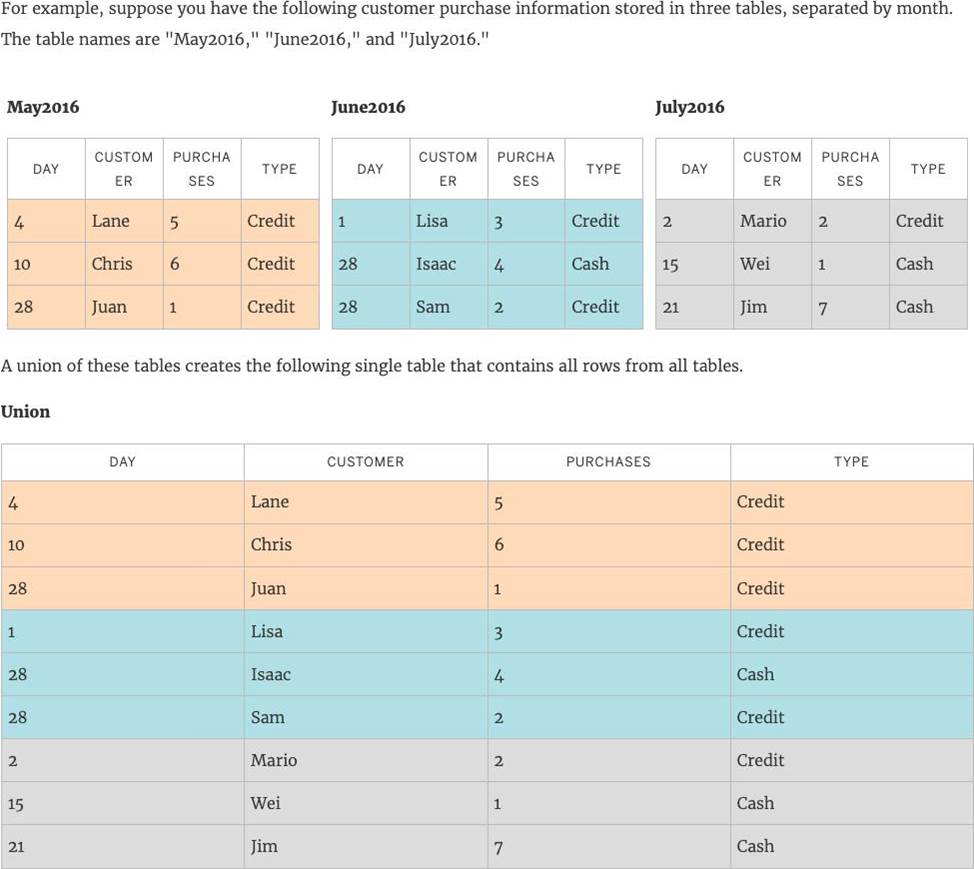Click the May2016 table heading
974x869 pixels.
(43, 107)
